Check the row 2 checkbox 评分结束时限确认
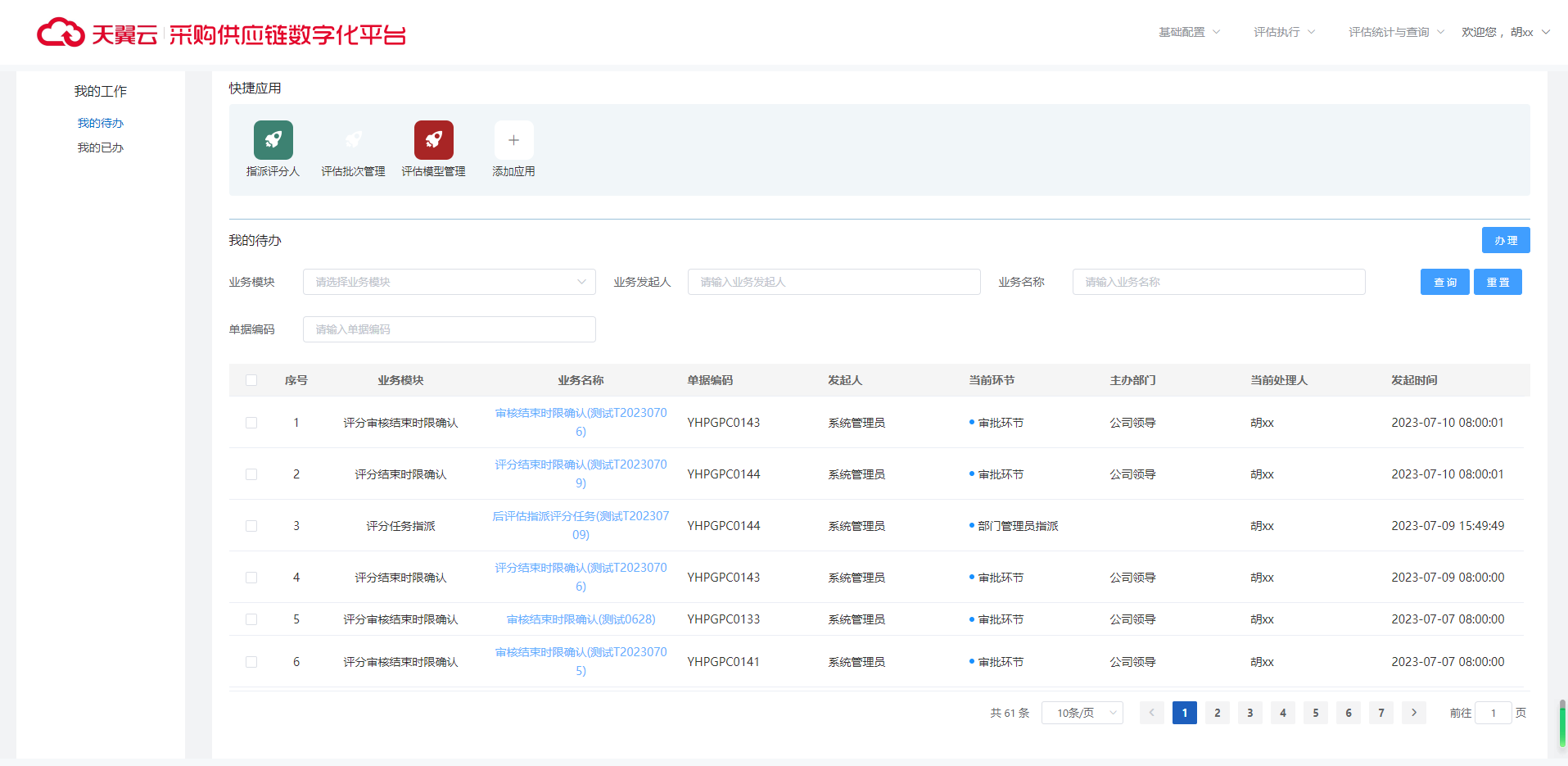This screenshot has width=1568, height=766. point(251,474)
